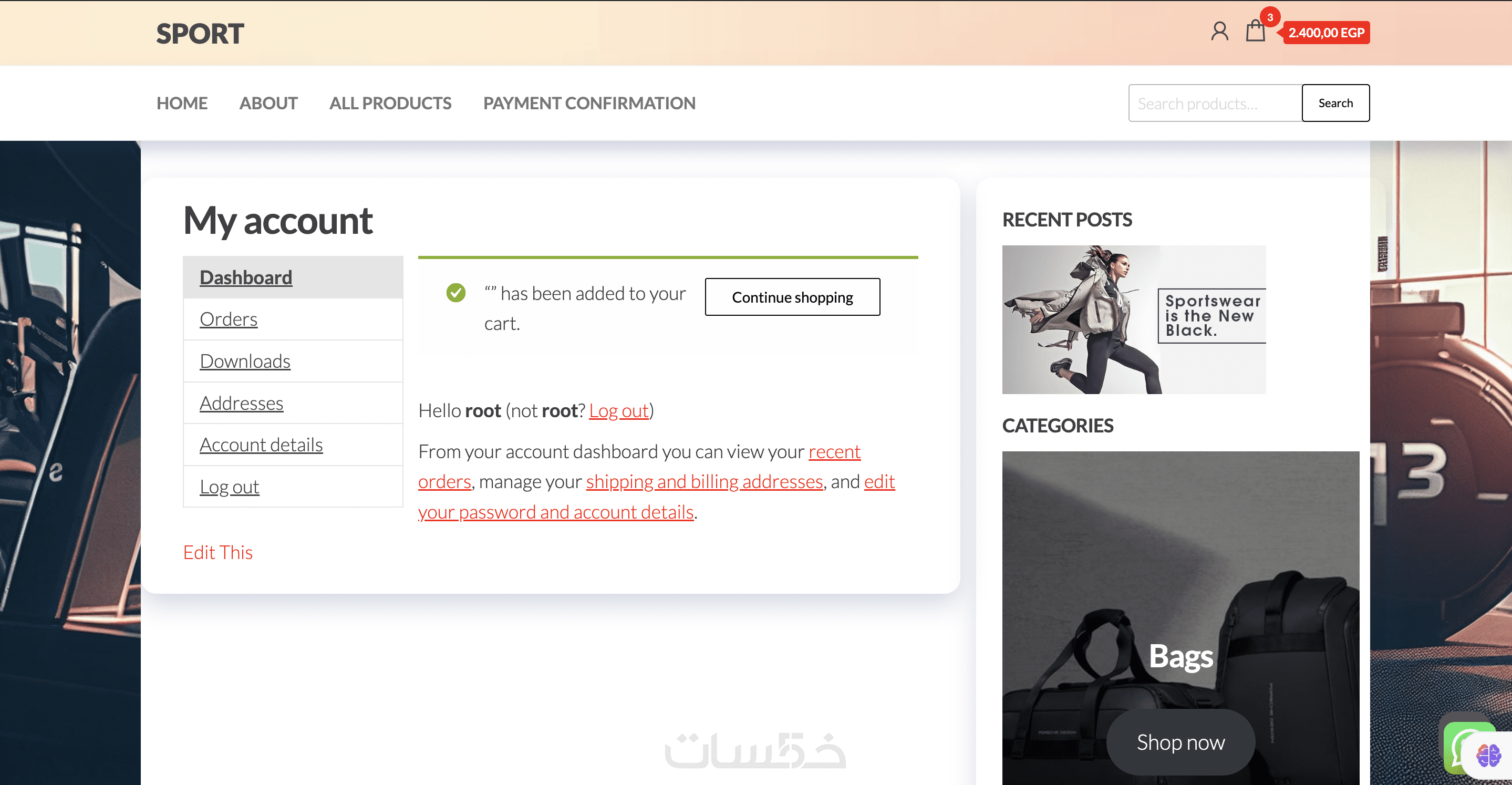The height and width of the screenshot is (785, 1512).
Task: Open the ABOUT menu item
Action: 268,104
